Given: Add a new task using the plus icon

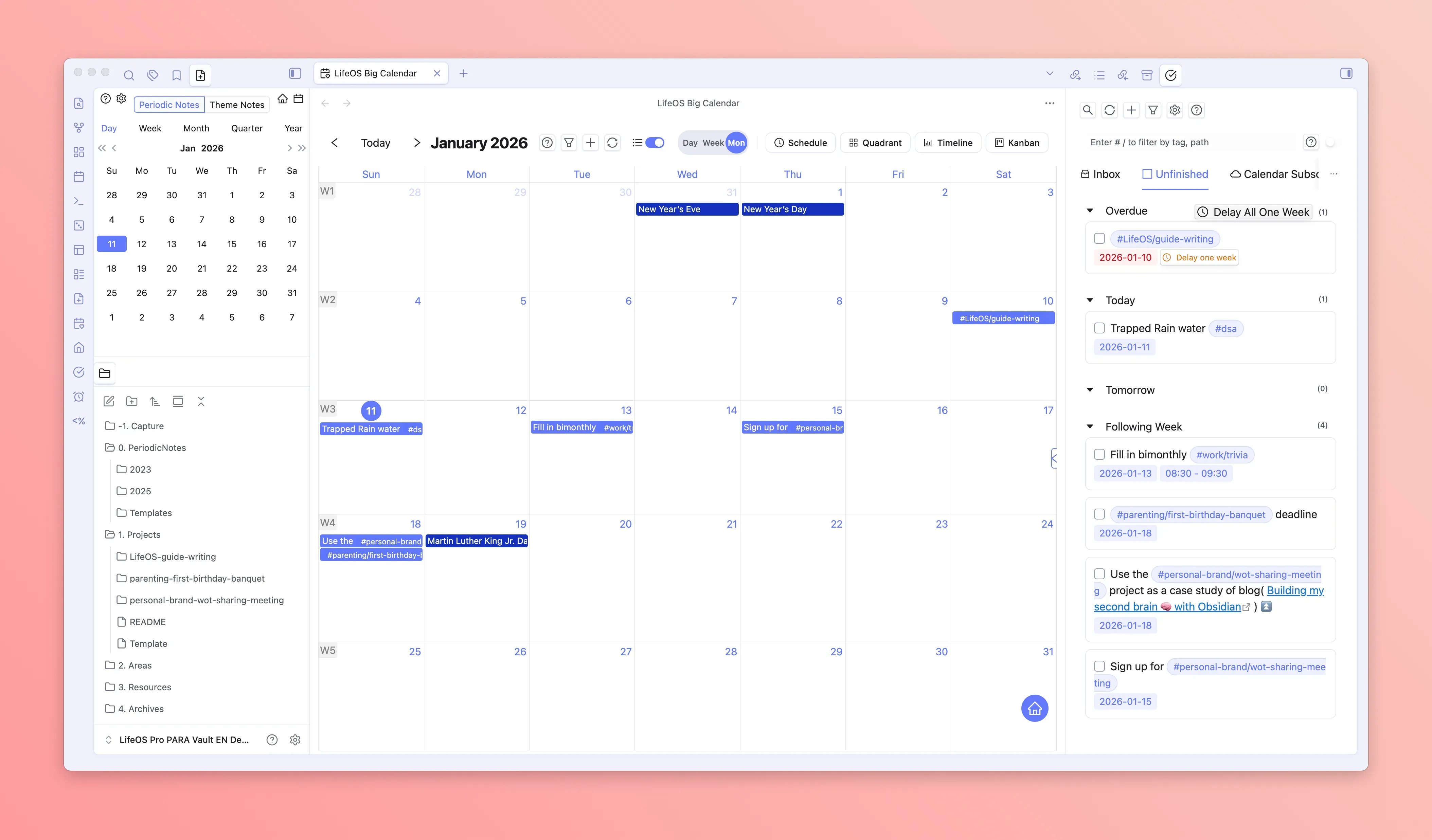Looking at the screenshot, I should (x=1131, y=110).
